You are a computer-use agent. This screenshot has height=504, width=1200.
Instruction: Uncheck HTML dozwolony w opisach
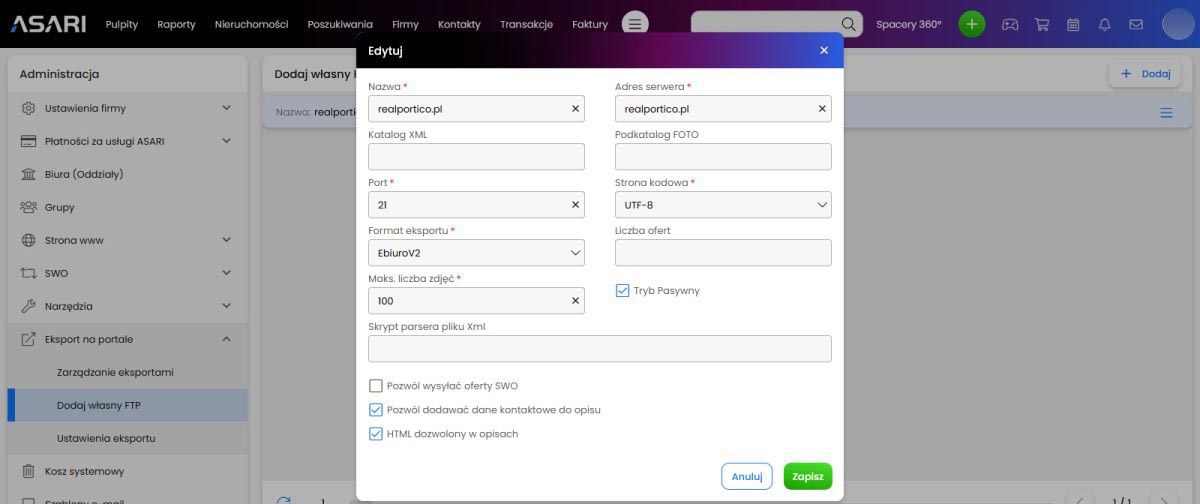click(376, 434)
